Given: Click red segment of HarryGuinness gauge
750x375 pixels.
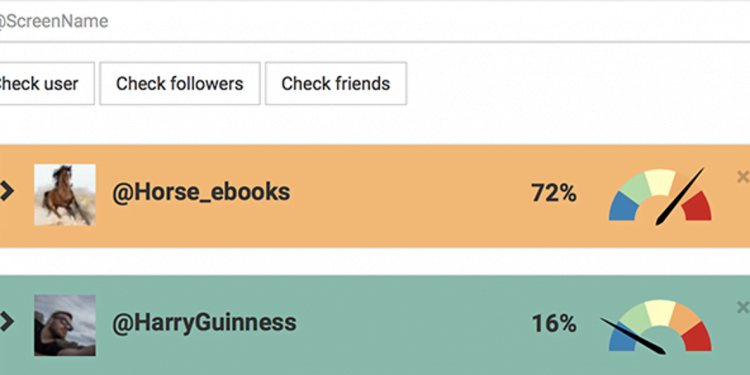Looking at the screenshot, I should [697, 337].
